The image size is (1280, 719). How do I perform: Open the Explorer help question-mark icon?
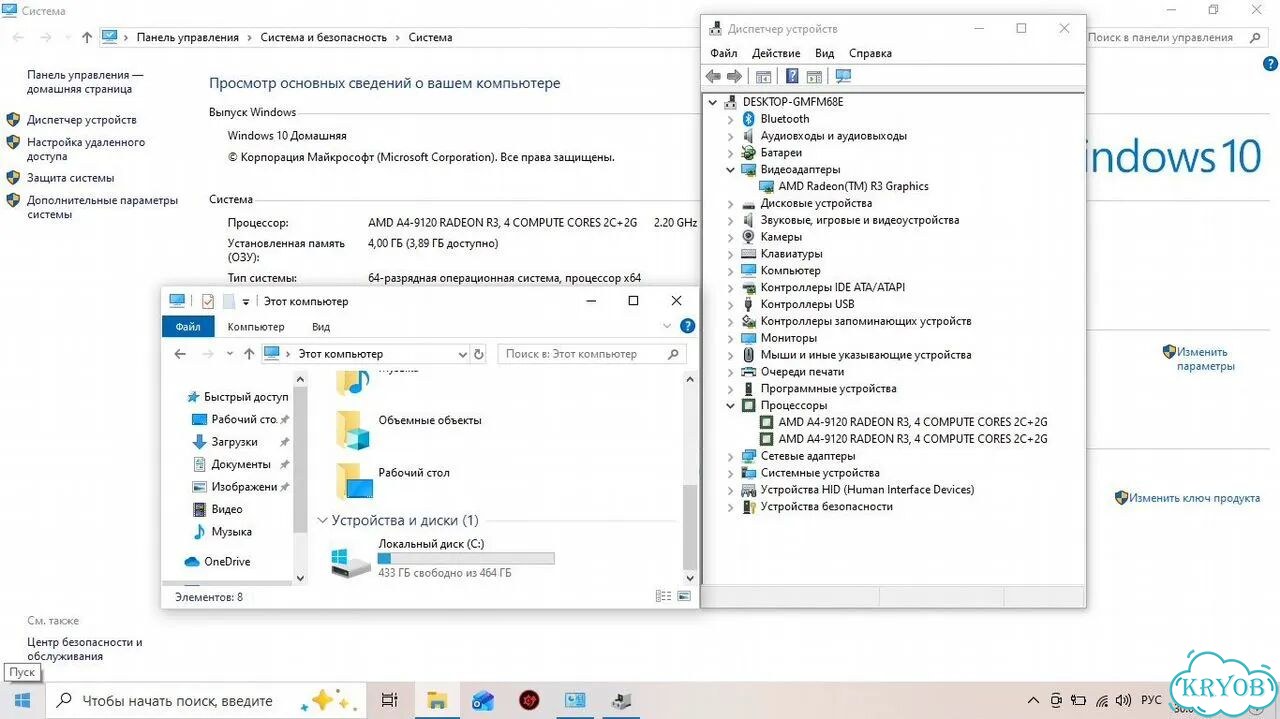(x=687, y=326)
